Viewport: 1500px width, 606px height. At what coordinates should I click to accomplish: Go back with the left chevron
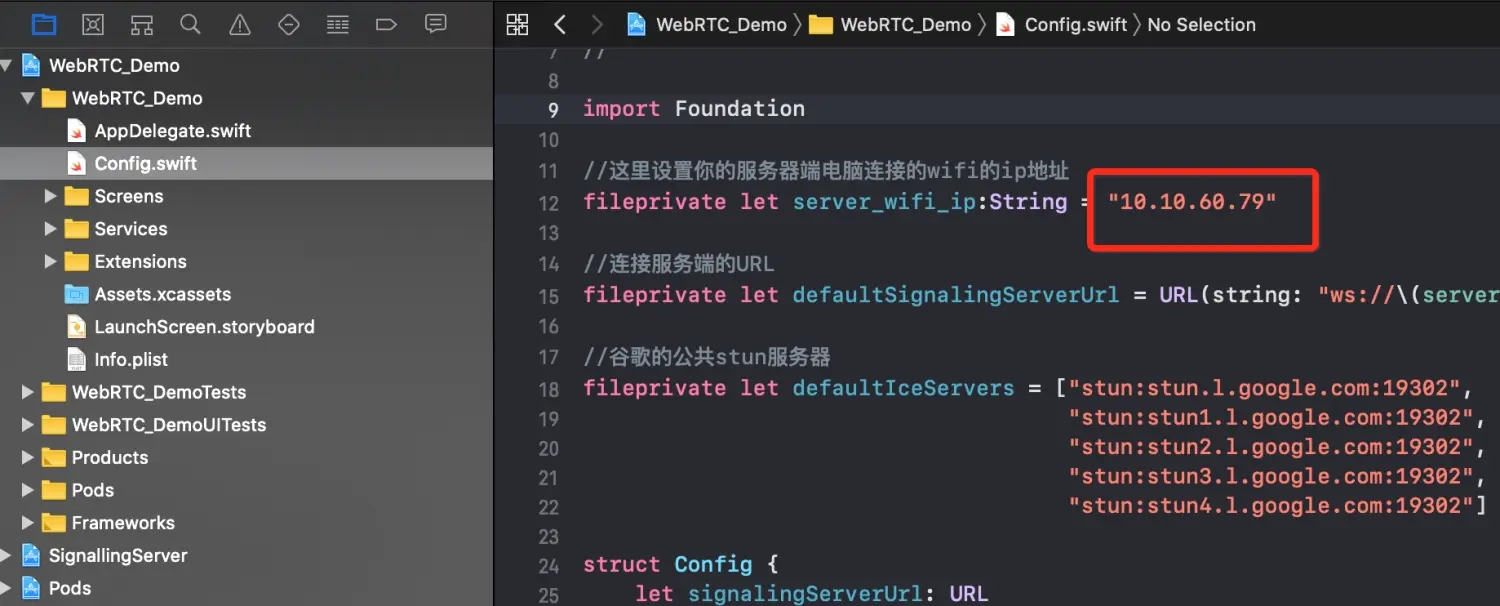pyautogui.click(x=560, y=25)
